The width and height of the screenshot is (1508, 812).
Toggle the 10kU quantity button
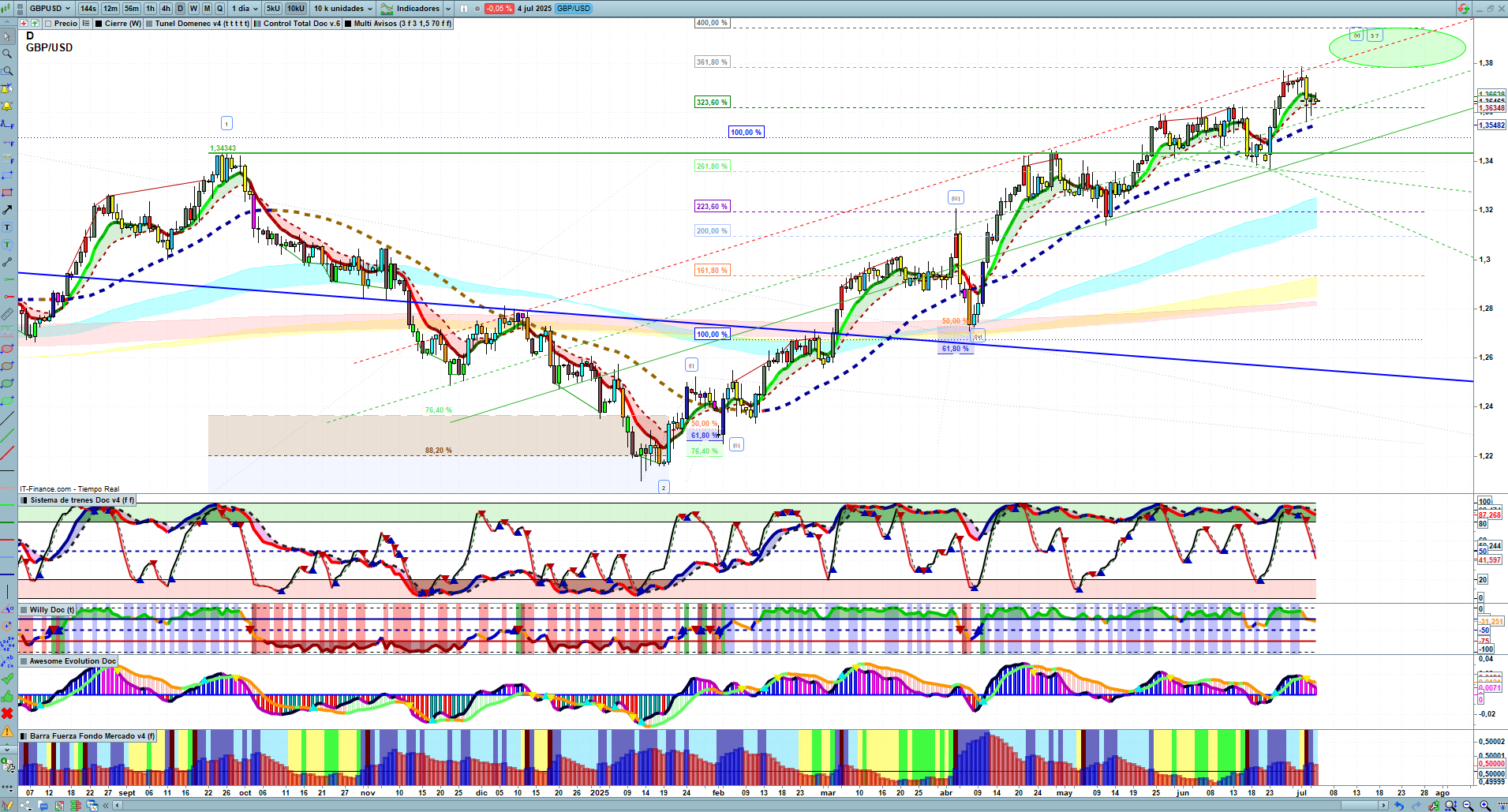click(296, 9)
